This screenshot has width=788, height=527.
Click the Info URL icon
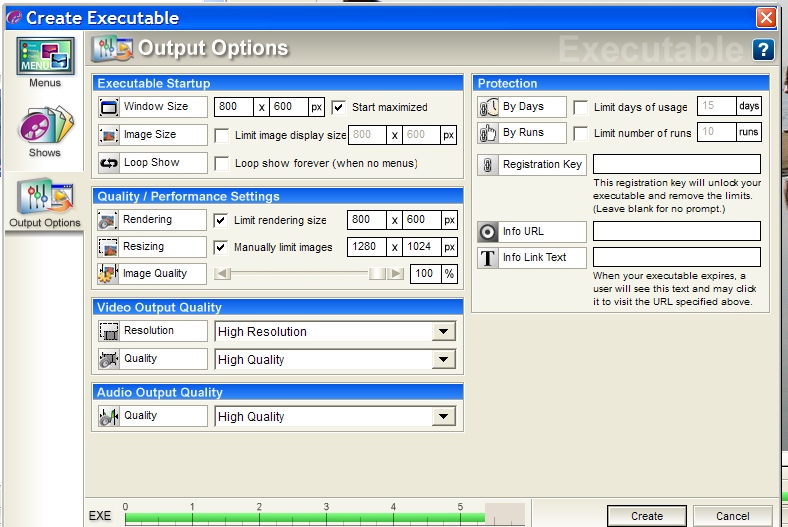[489, 232]
